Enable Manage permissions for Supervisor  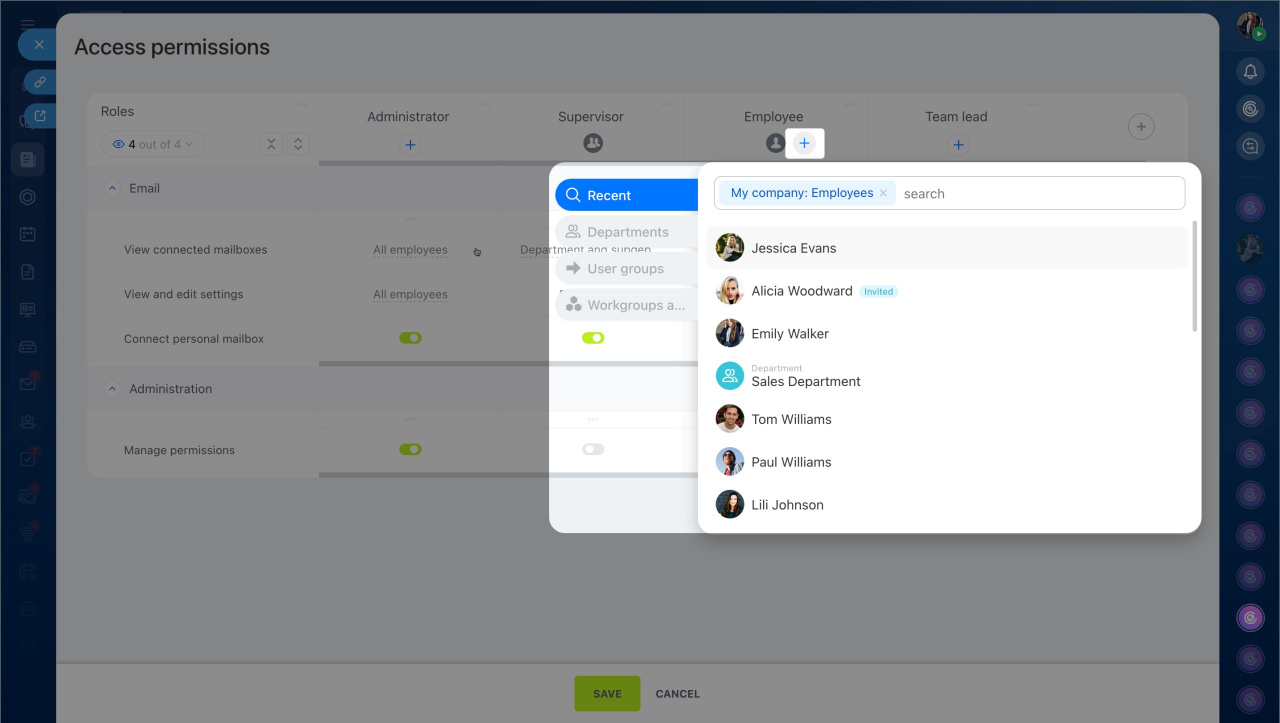pyautogui.click(x=593, y=450)
